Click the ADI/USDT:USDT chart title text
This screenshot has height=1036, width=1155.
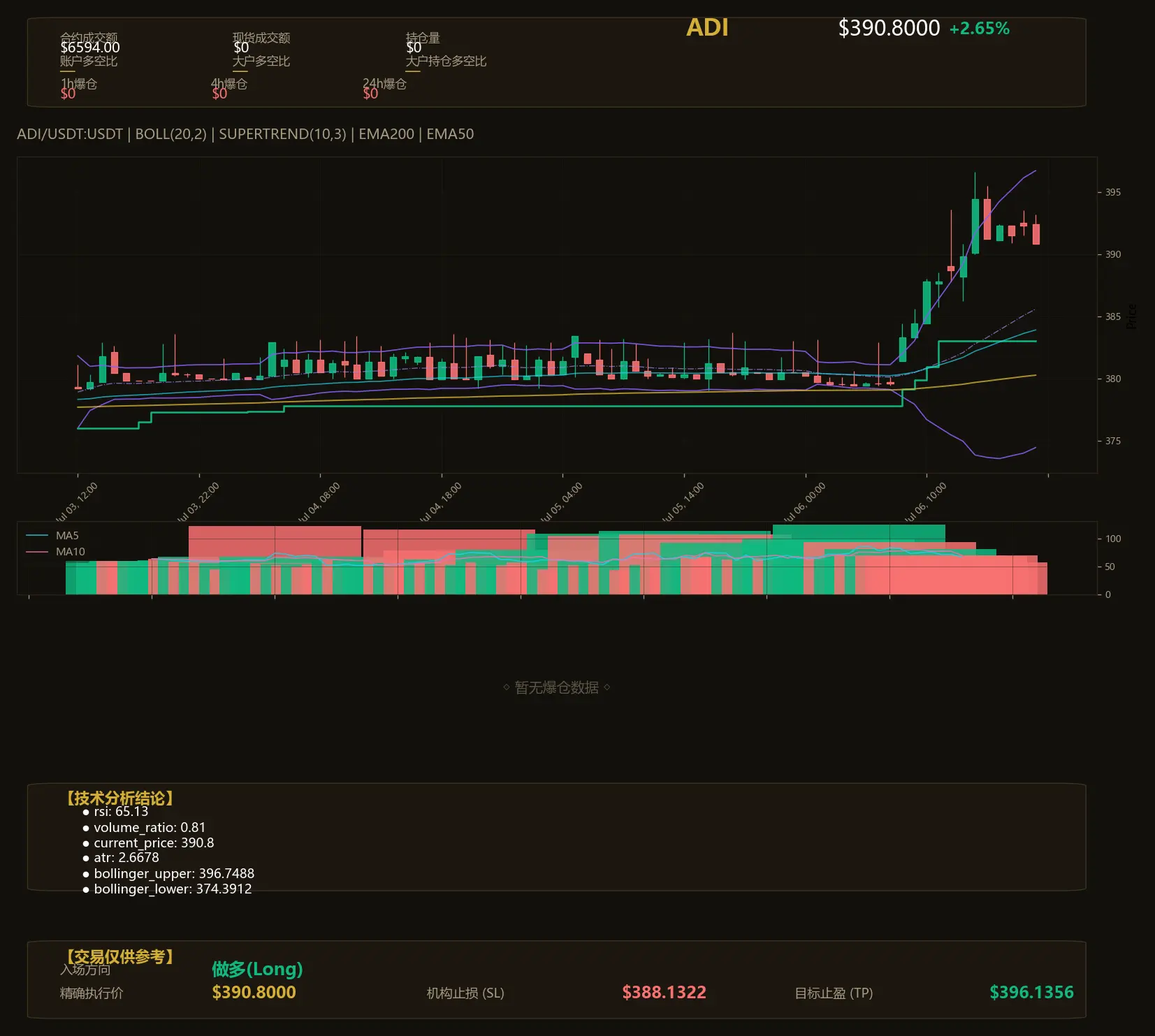(70, 134)
